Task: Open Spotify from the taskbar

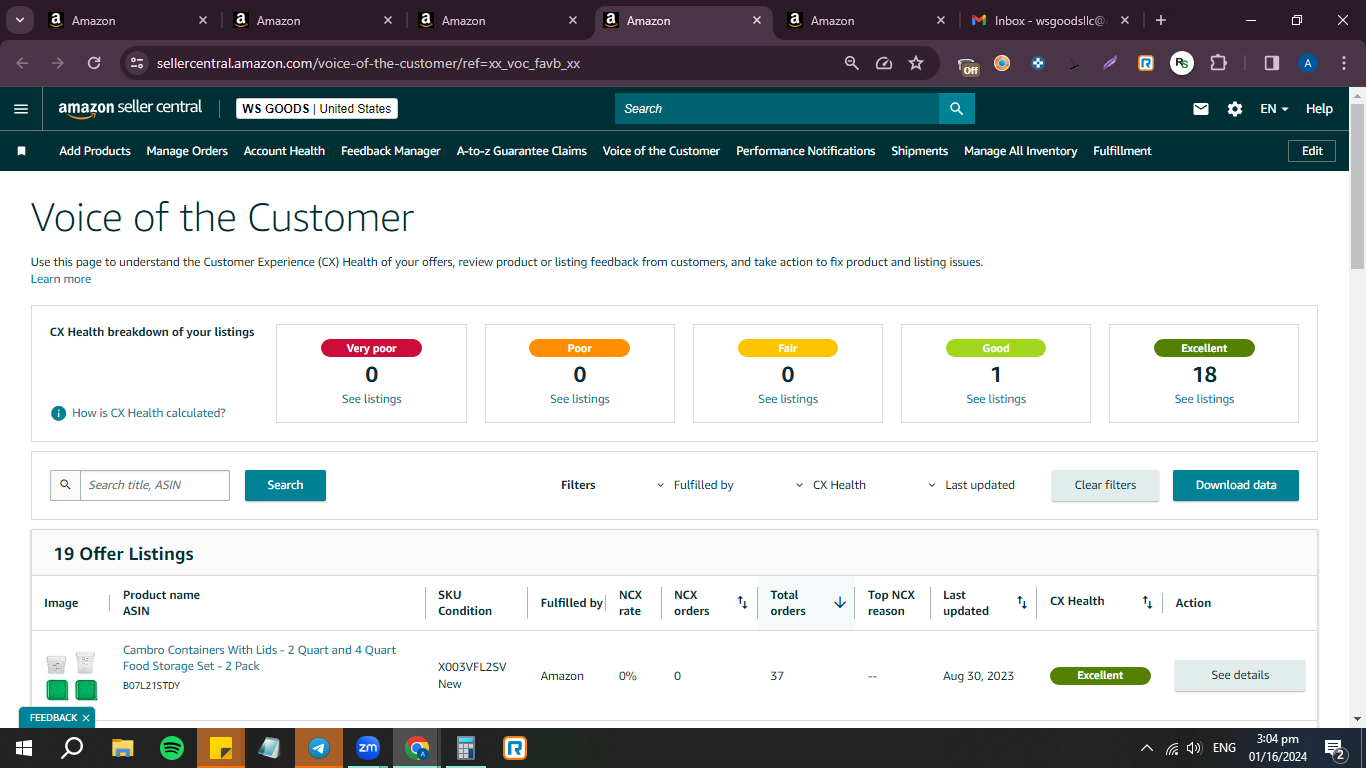Action: coord(172,747)
